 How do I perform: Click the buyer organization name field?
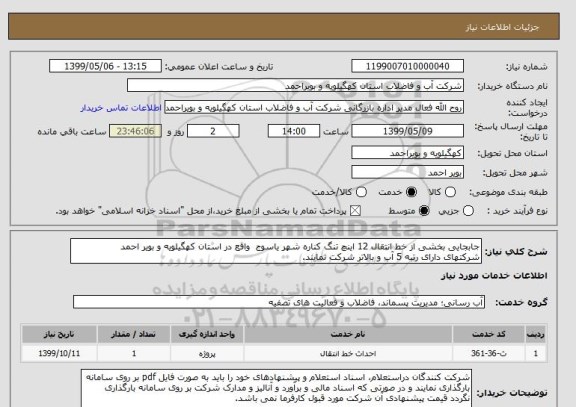(x=295, y=86)
